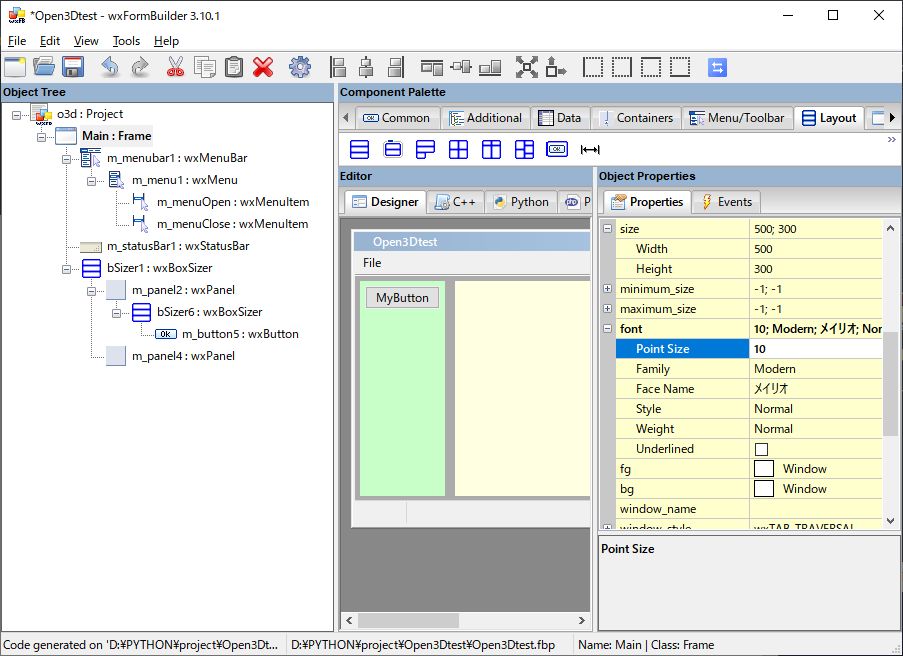Collapse bSizer6 wxBoxSizer node
The image size is (903, 656).
pos(116,313)
